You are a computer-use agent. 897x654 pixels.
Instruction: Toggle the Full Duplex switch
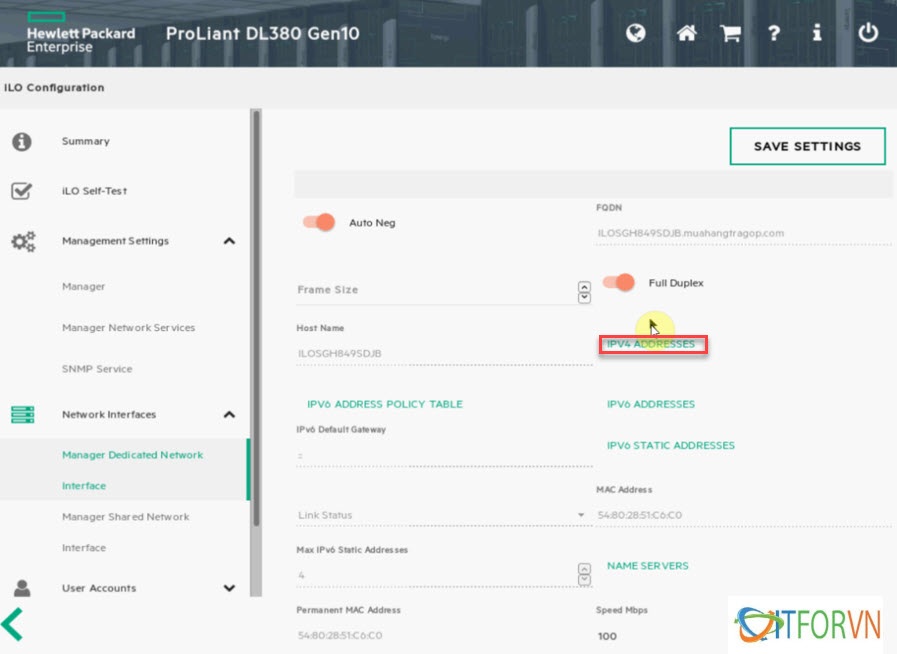619,283
